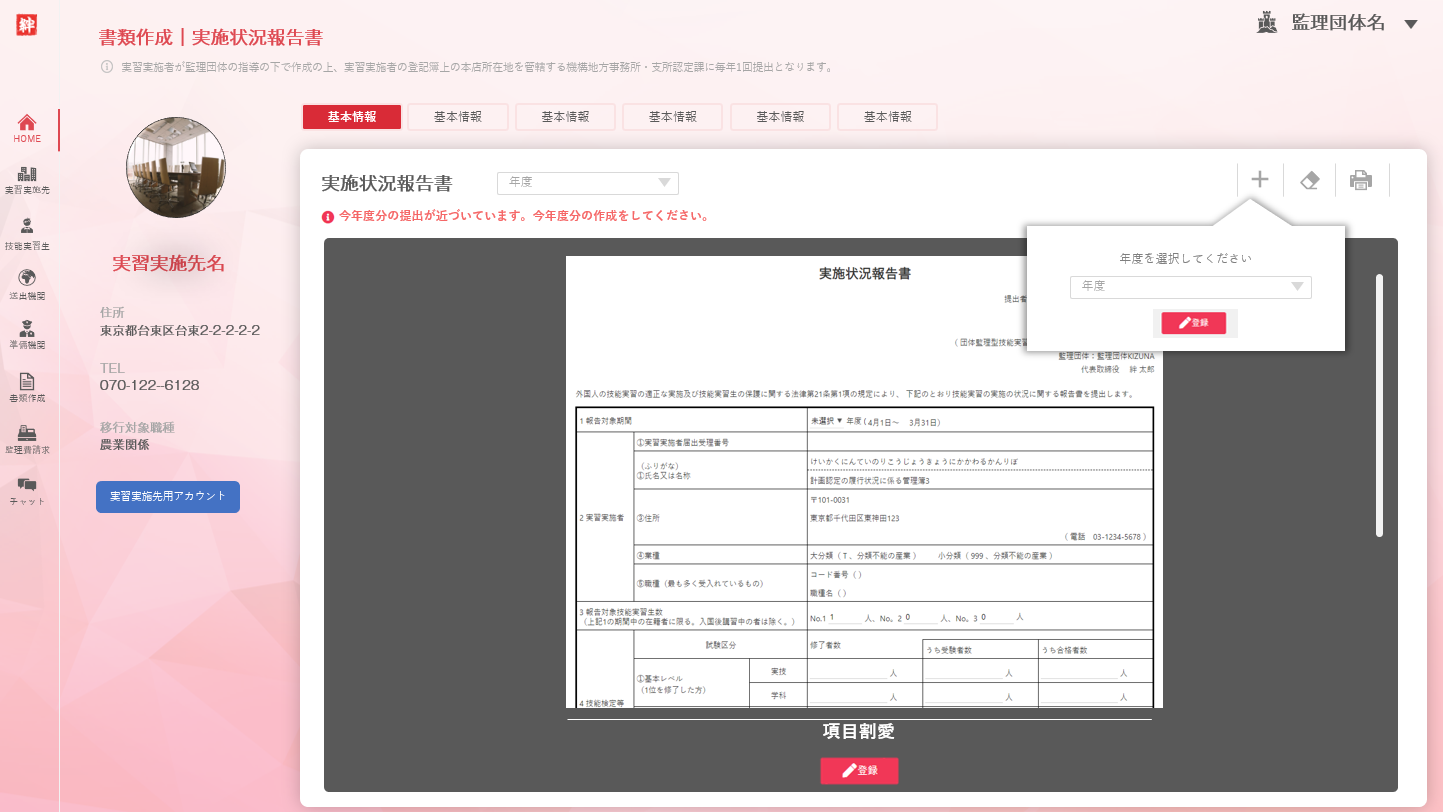
Task: Click the plus icon to add report
Action: point(1260,180)
